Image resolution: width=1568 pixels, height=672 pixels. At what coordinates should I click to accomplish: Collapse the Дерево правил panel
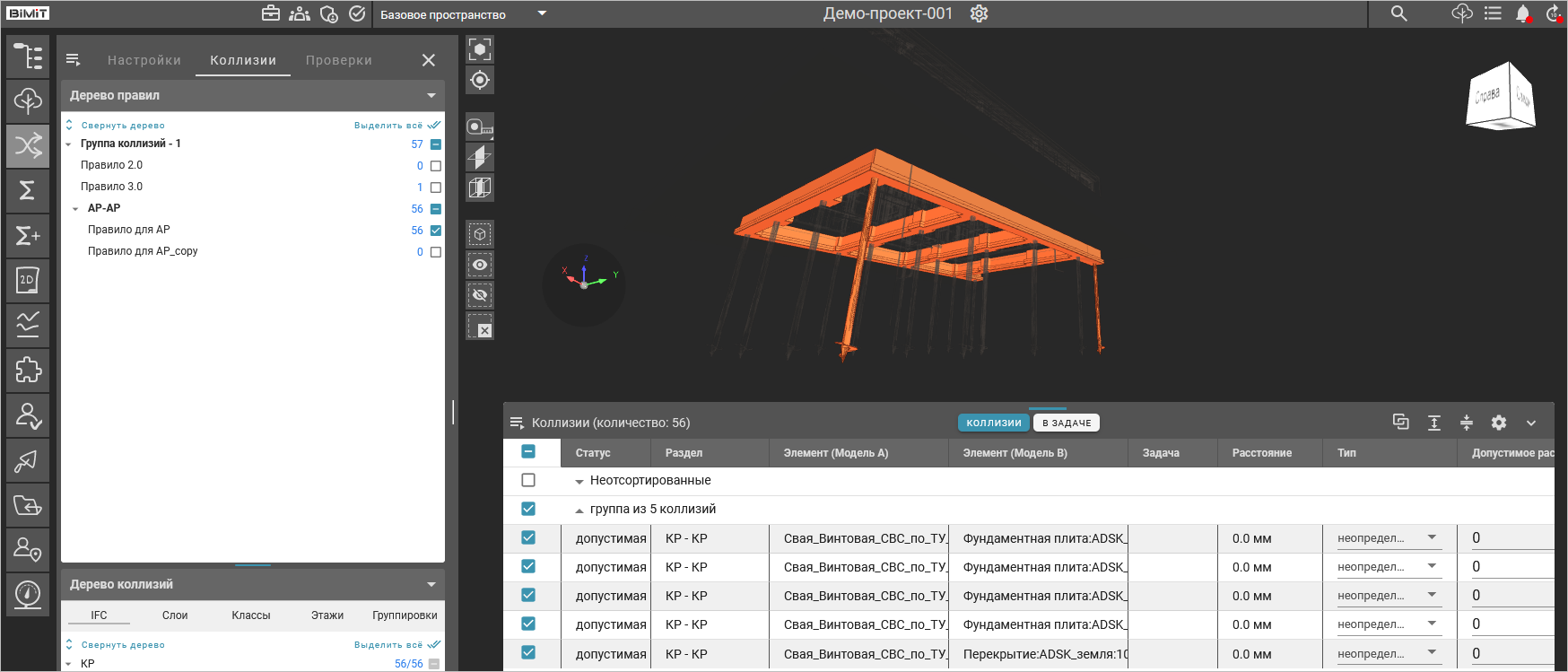[431, 95]
